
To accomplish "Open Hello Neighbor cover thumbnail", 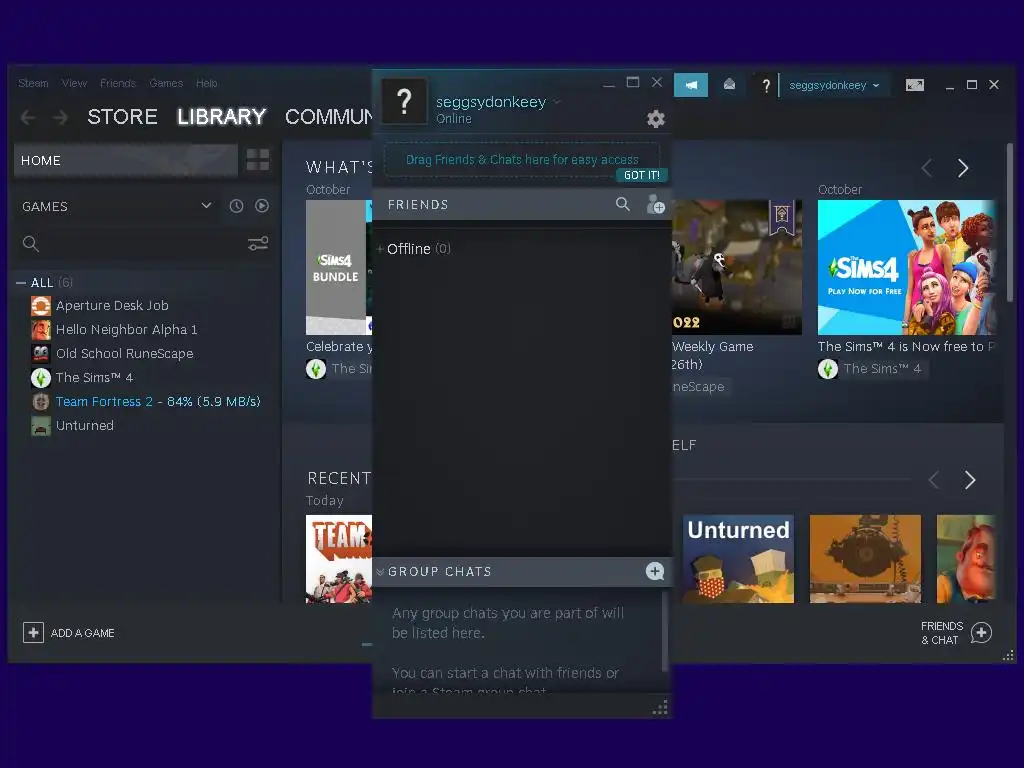I will point(967,559).
